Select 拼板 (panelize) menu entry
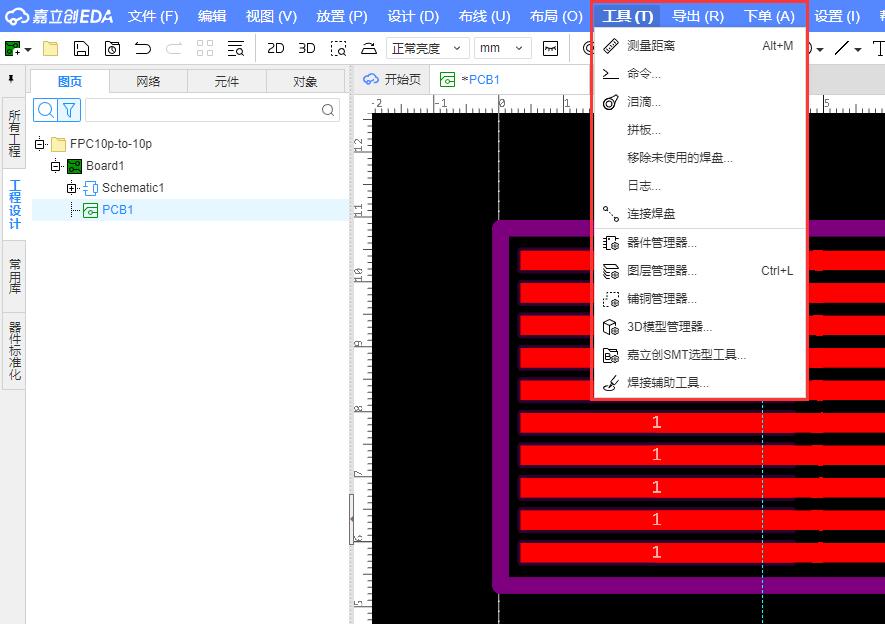The width and height of the screenshot is (885, 624). click(x=644, y=130)
